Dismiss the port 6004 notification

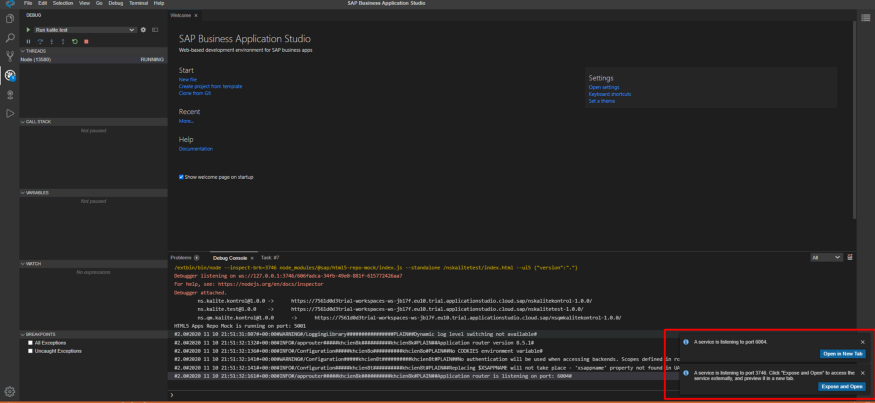pyautogui.click(x=863, y=342)
